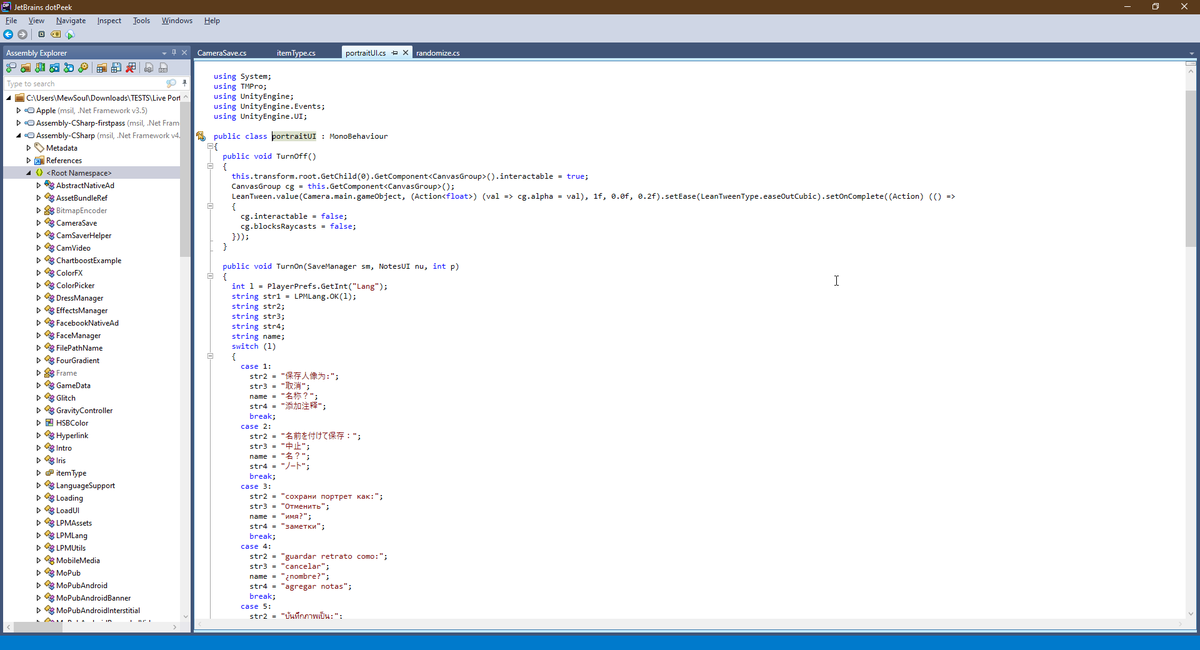Click the Navigate Backward arrow icon
The height and width of the screenshot is (650, 1200).
pos(9,34)
